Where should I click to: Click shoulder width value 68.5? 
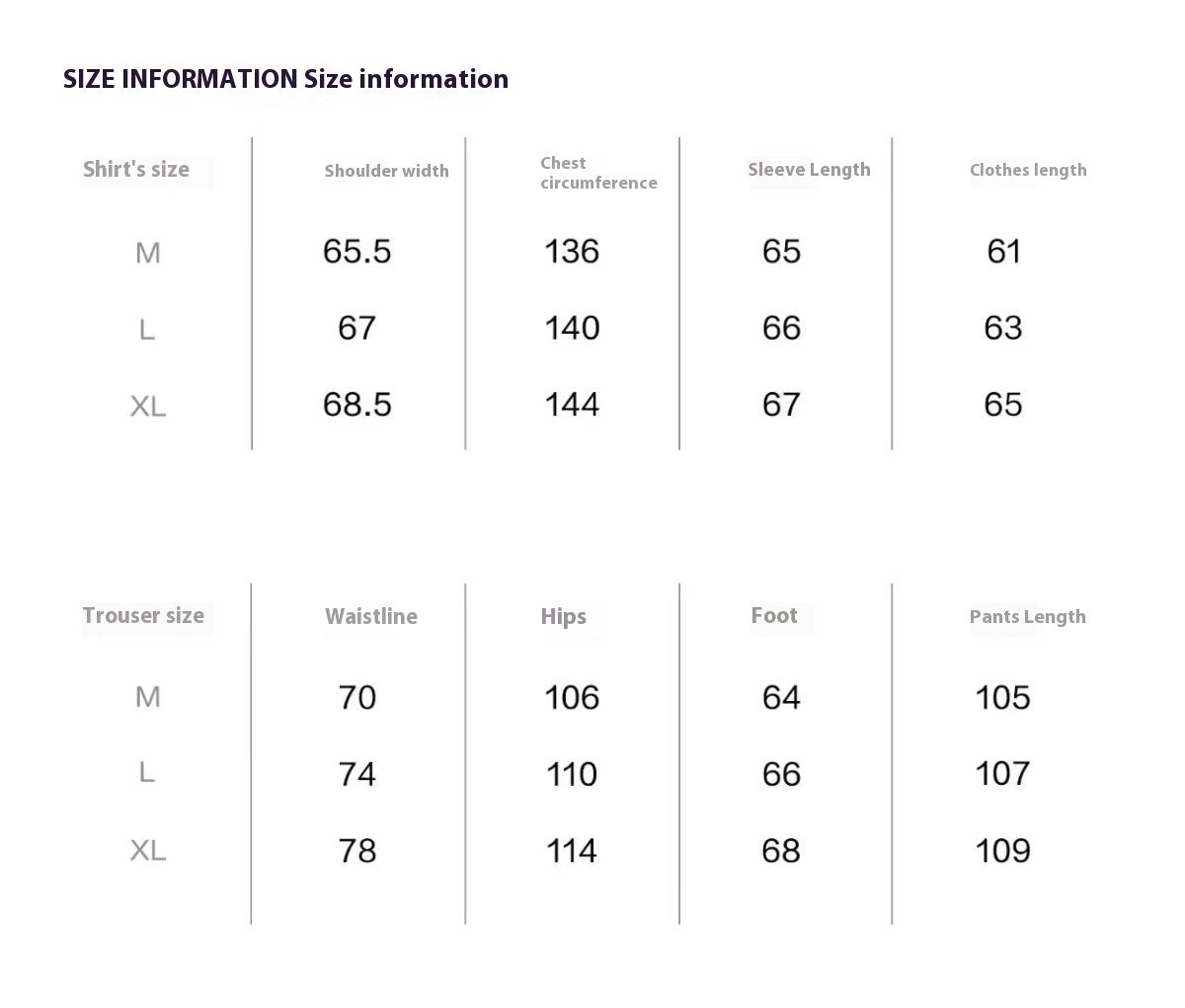[x=357, y=405]
